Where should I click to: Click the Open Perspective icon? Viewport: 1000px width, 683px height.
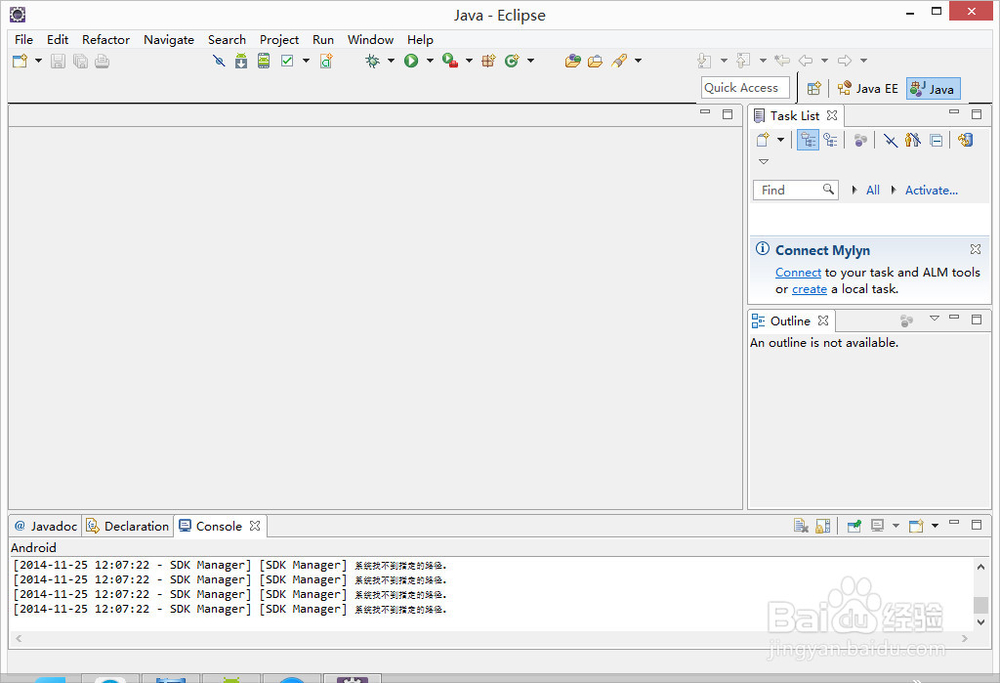814,89
